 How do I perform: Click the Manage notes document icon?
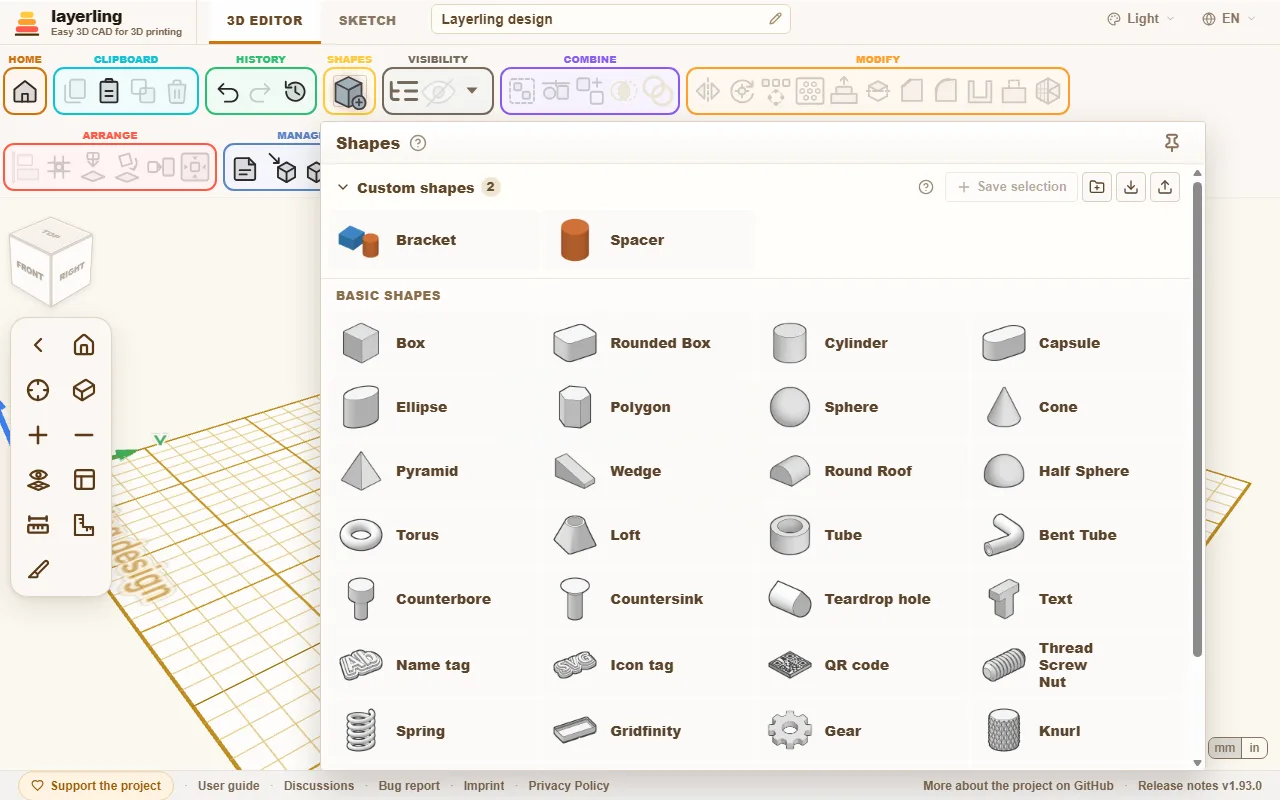pyautogui.click(x=245, y=168)
